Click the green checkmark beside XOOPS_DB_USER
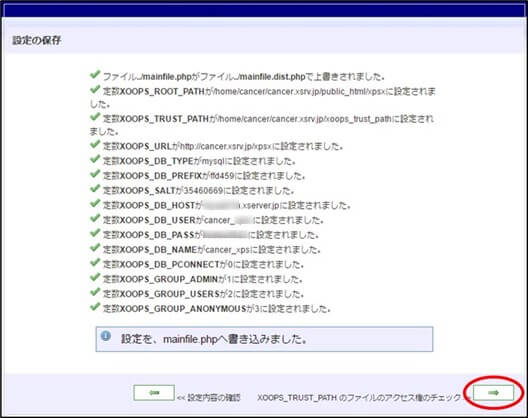 click(95, 218)
